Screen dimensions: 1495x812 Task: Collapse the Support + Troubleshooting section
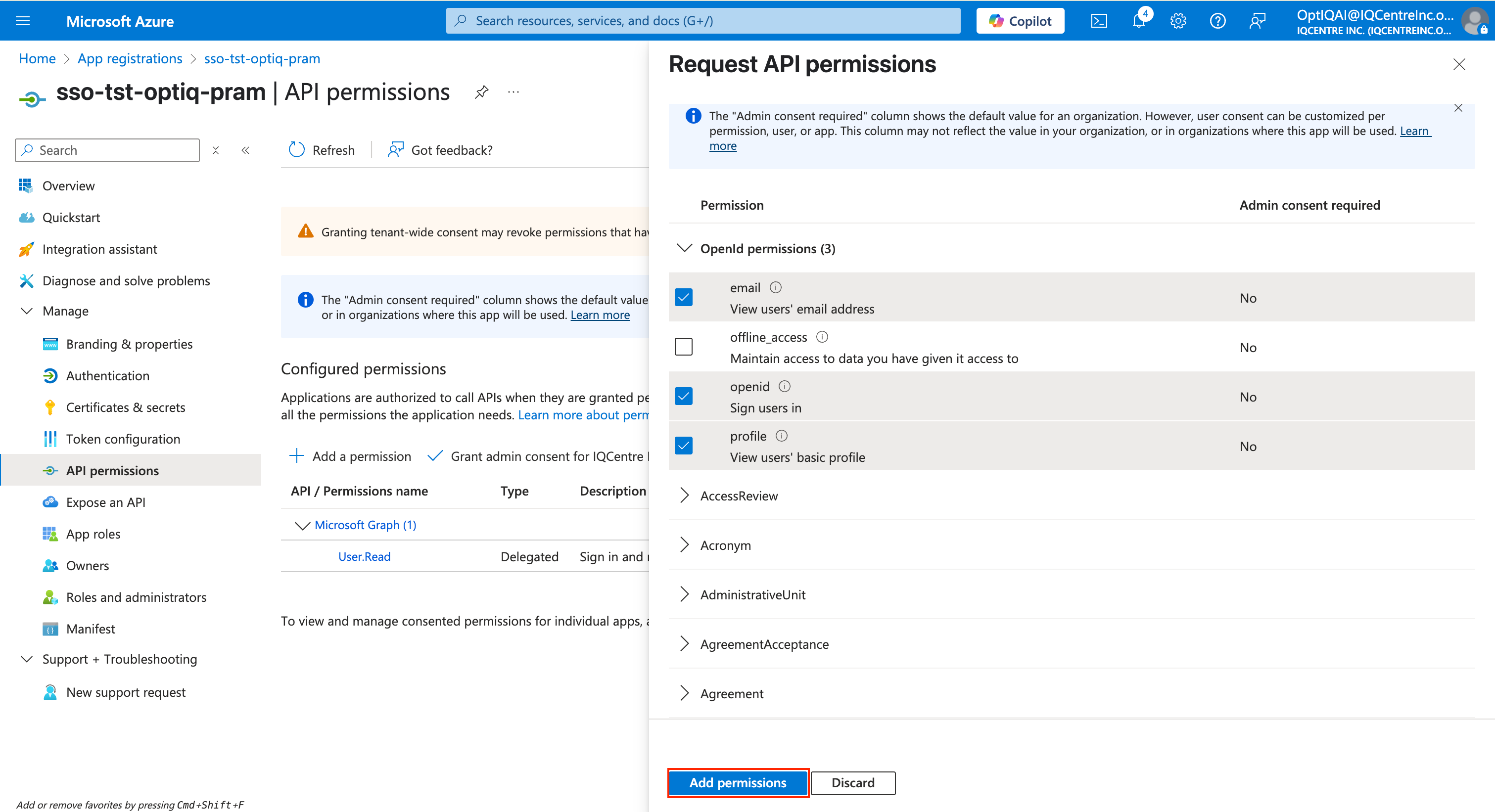click(x=27, y=659)
